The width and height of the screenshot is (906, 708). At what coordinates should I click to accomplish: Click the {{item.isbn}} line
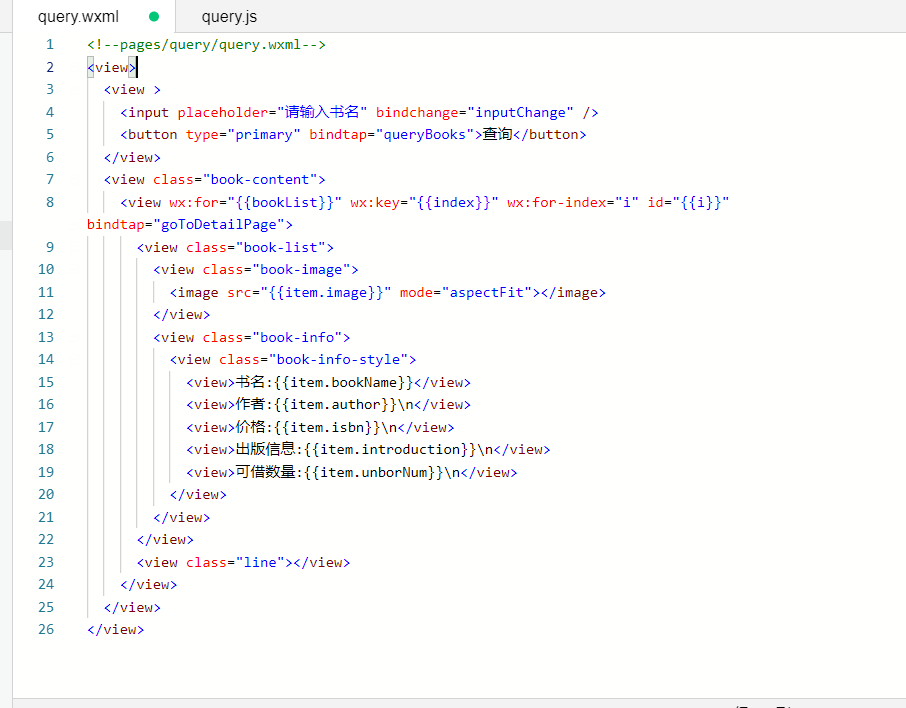320,428
